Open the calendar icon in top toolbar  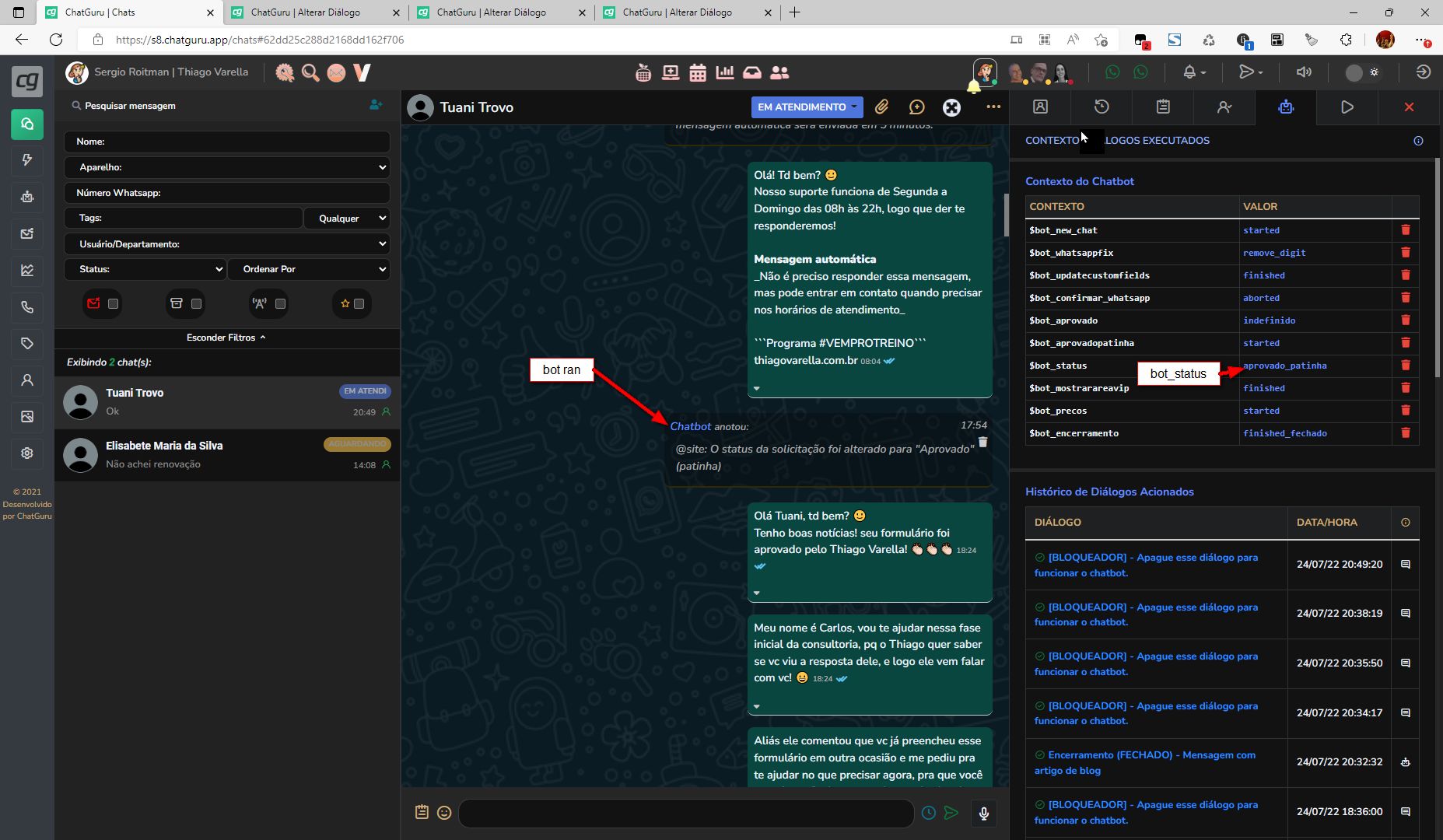coord(698,72)
